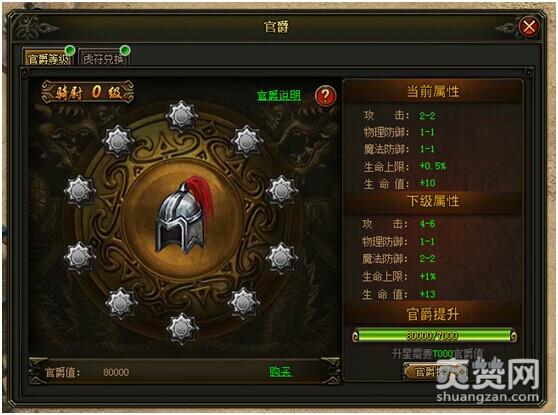Select the left-side lower star medallion
Image resolution: width=558 pixels, height=415 pixels.
(x=79, y=257)
